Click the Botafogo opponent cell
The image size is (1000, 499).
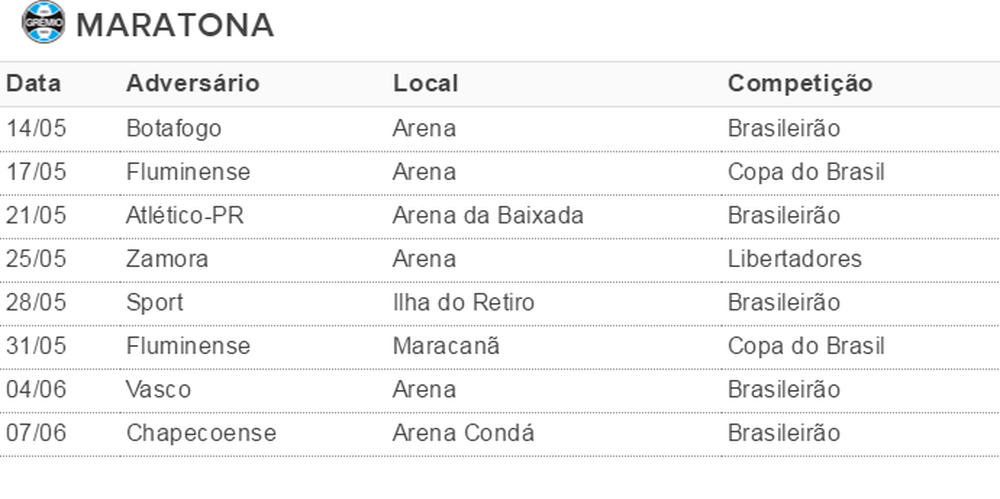pyautogui.click(x=173, y=129)
